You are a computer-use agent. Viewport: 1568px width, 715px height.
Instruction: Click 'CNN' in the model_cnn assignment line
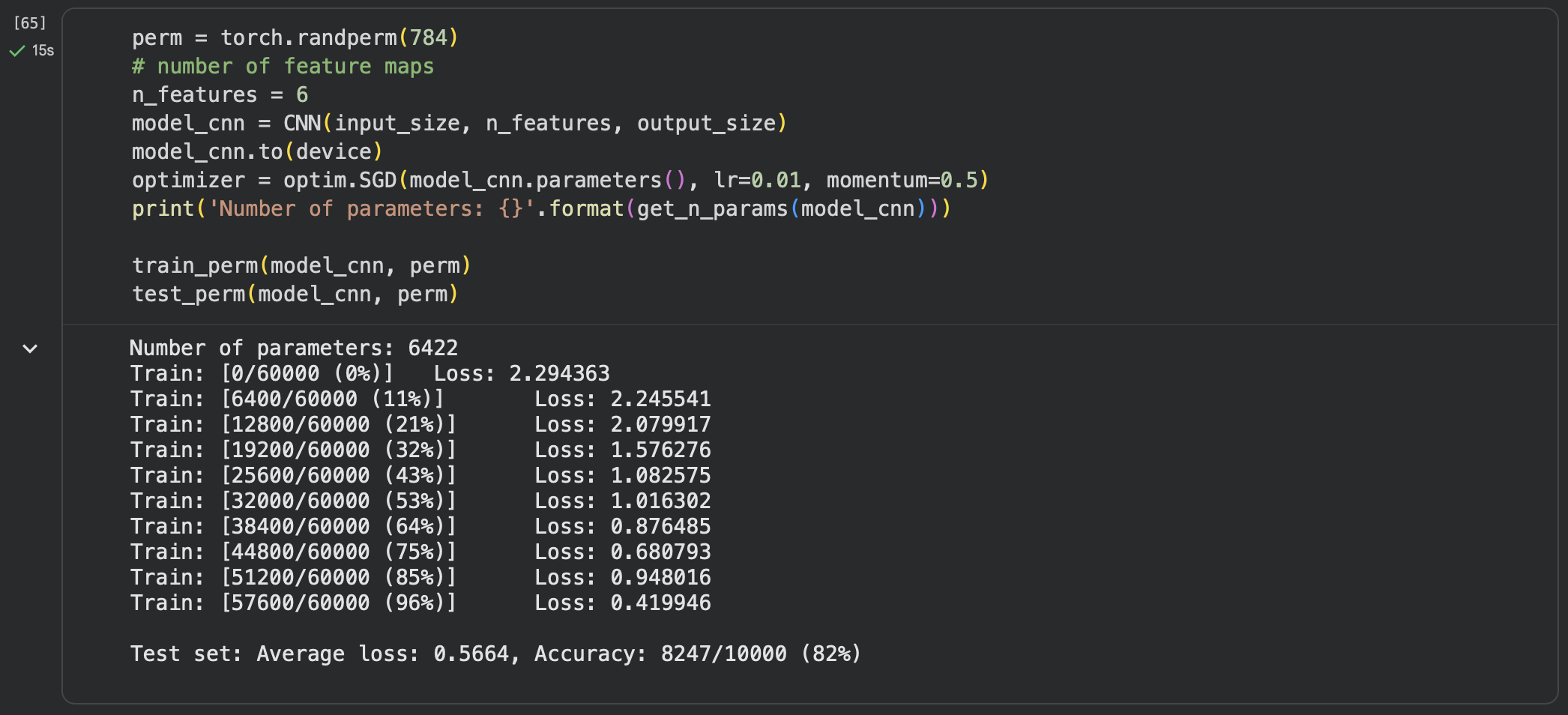point(302,123)
